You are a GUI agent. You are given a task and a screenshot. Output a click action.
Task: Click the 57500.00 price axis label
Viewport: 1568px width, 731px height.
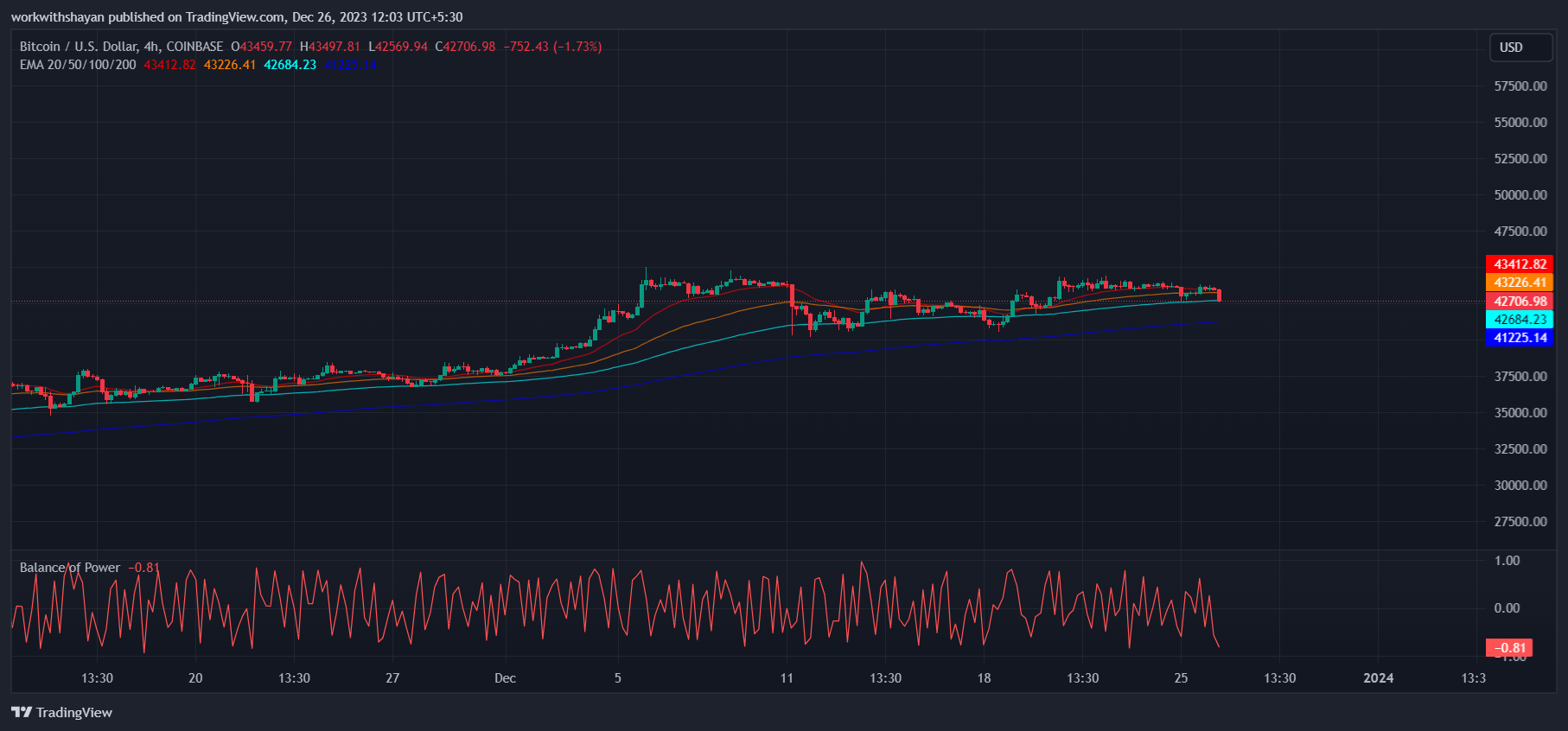(1520, 86)
